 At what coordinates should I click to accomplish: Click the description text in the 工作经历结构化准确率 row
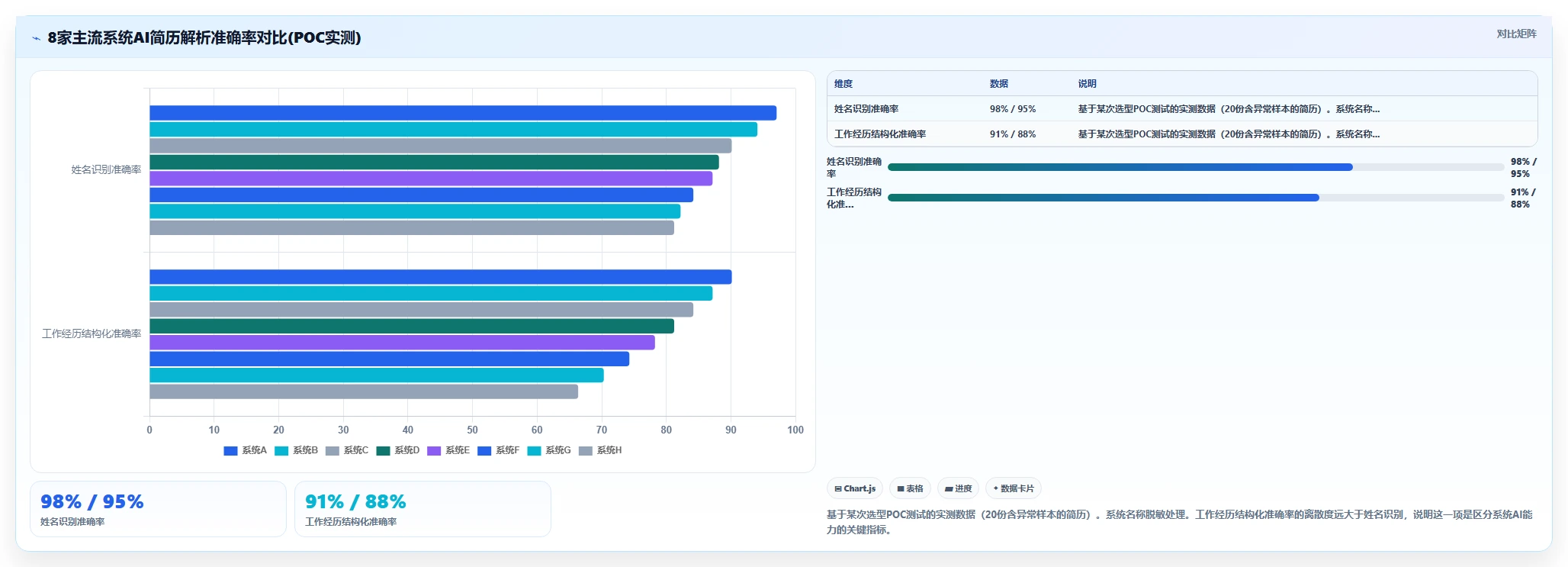[x=1229, y=134]
